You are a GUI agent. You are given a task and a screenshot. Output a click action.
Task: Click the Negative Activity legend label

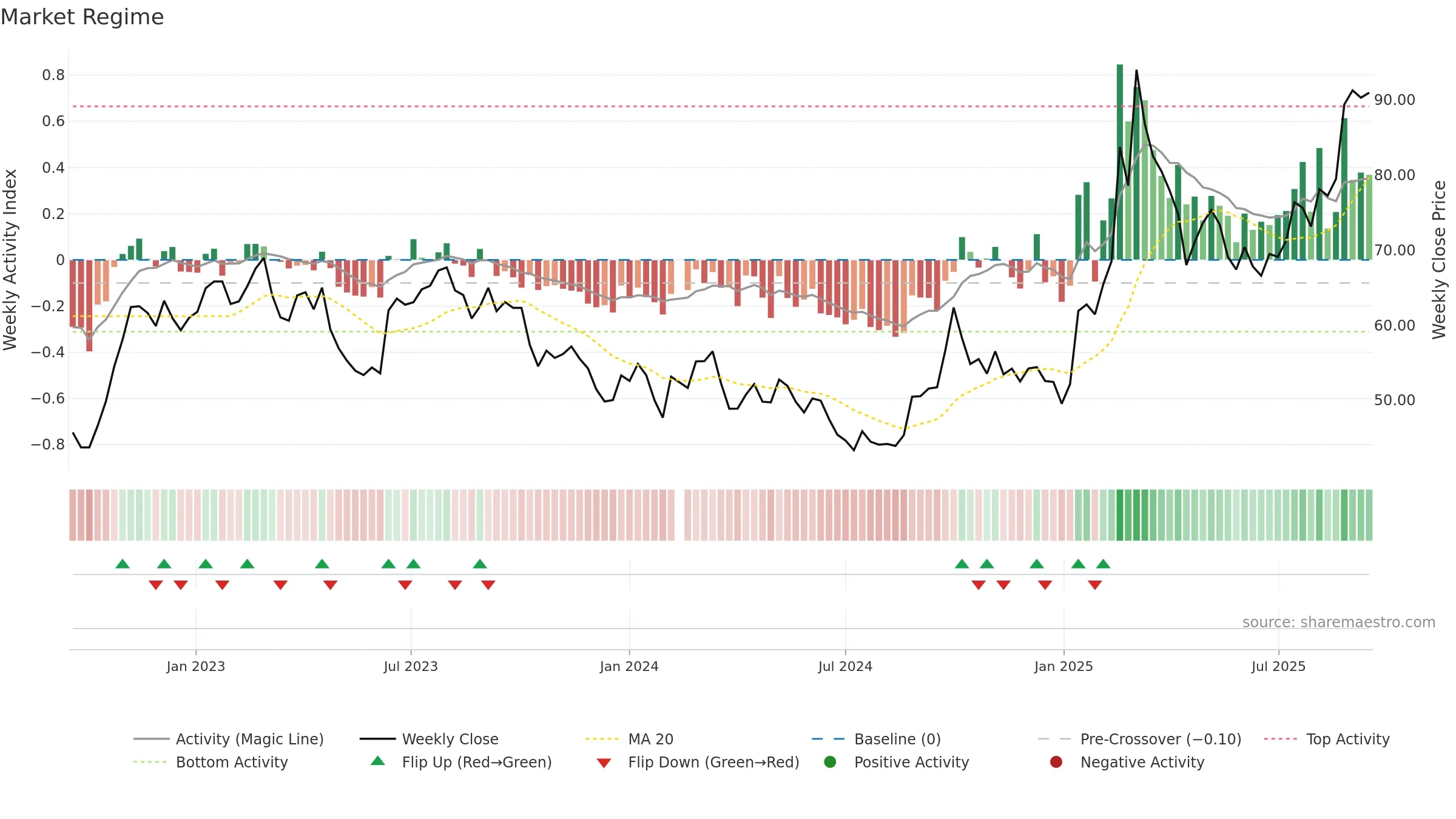pyautogui.click(x=1142, y=762)
